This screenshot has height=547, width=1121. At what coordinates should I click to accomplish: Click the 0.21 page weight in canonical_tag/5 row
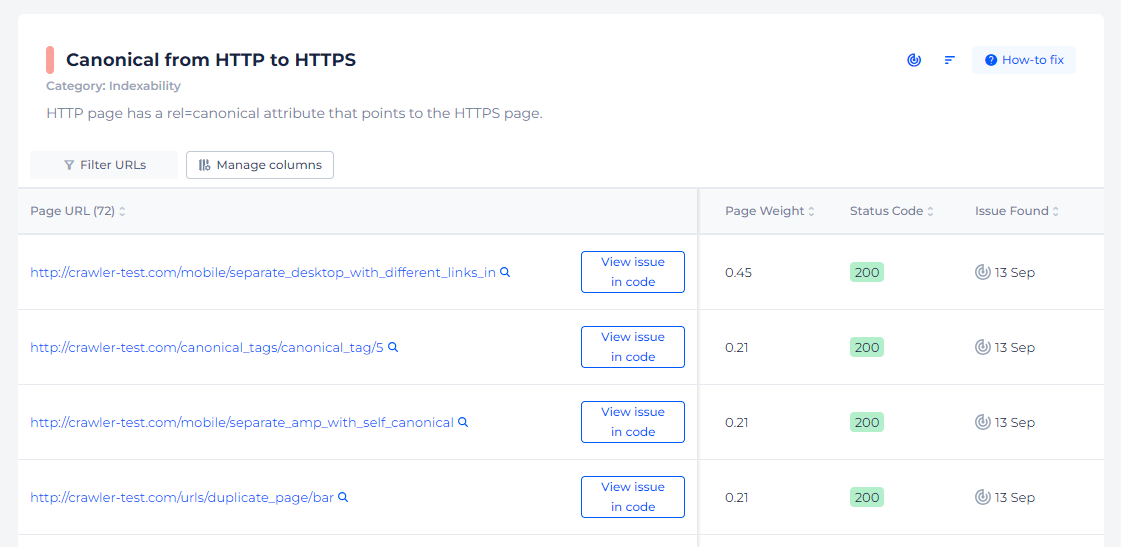(736, 348)
